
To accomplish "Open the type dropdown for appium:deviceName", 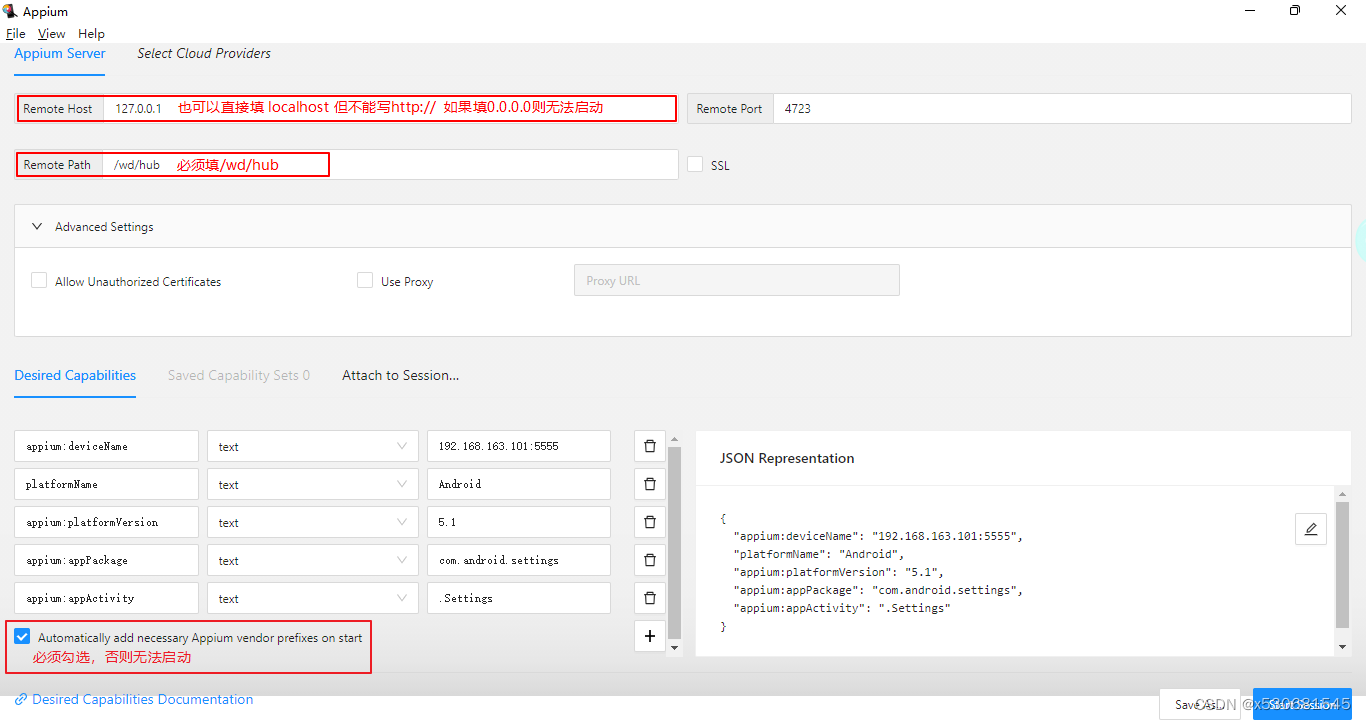I will (312, 445).
